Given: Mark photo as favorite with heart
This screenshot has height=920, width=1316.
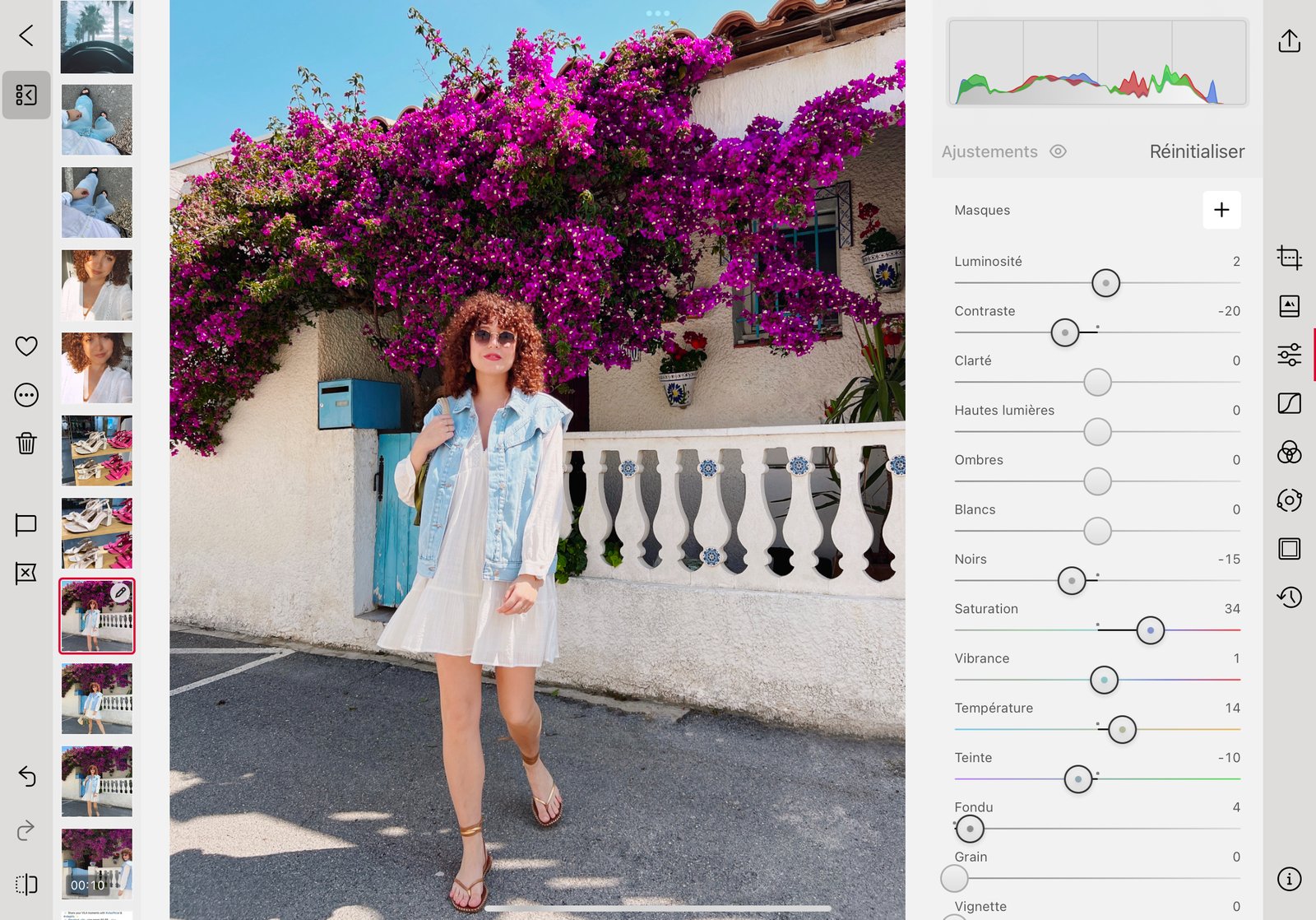Looking at the screenshot, I should pos(26,346).
